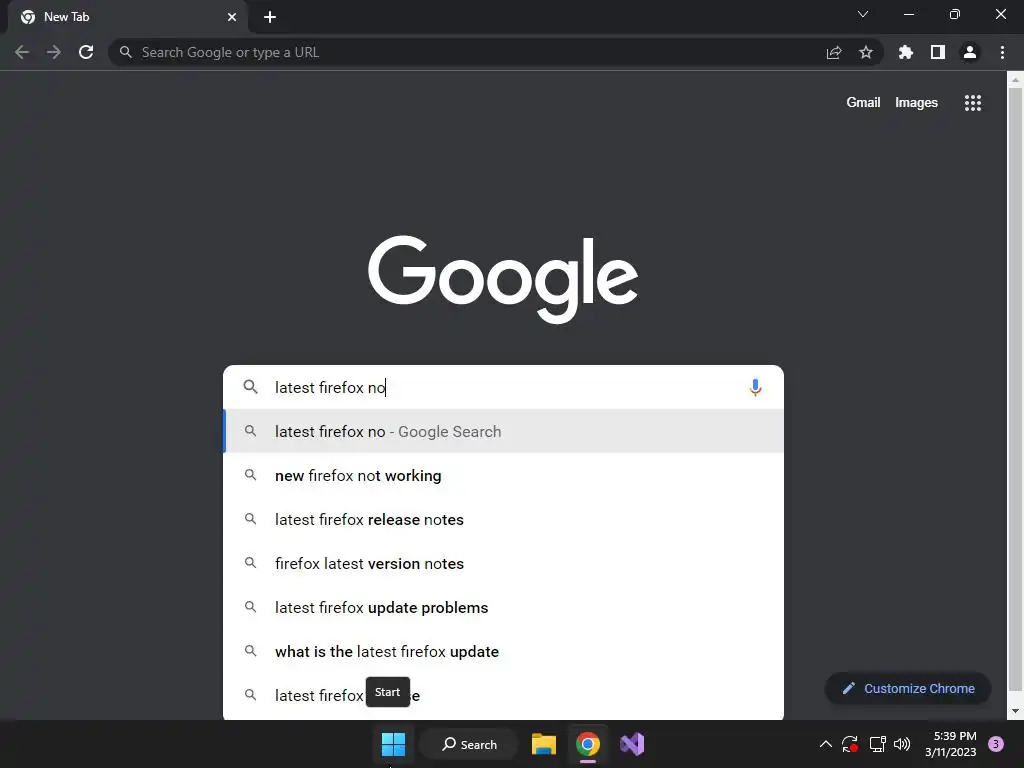Image resolution: width=1024 pixels, height=768 pixels.
Task: Click the sync status tray icon
Action: click(850, 744)
